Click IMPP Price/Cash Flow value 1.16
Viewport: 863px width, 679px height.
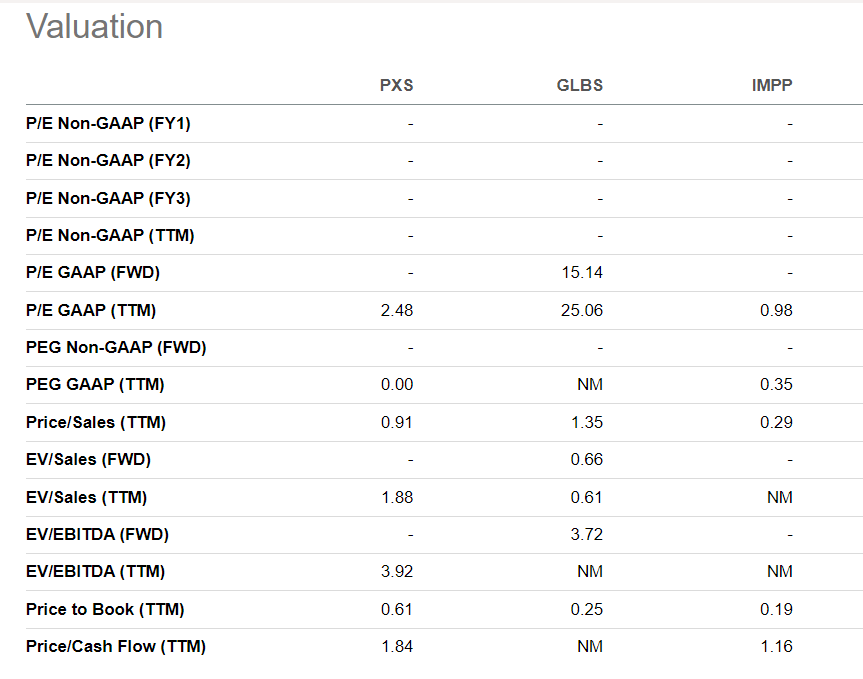click(776, 647)
